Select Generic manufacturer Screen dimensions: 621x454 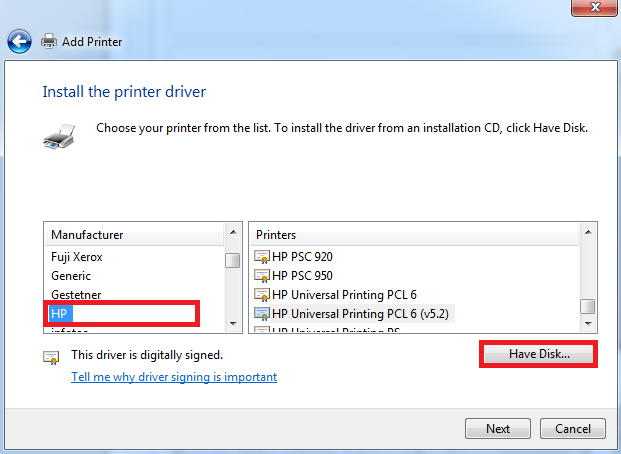point(71,276)
